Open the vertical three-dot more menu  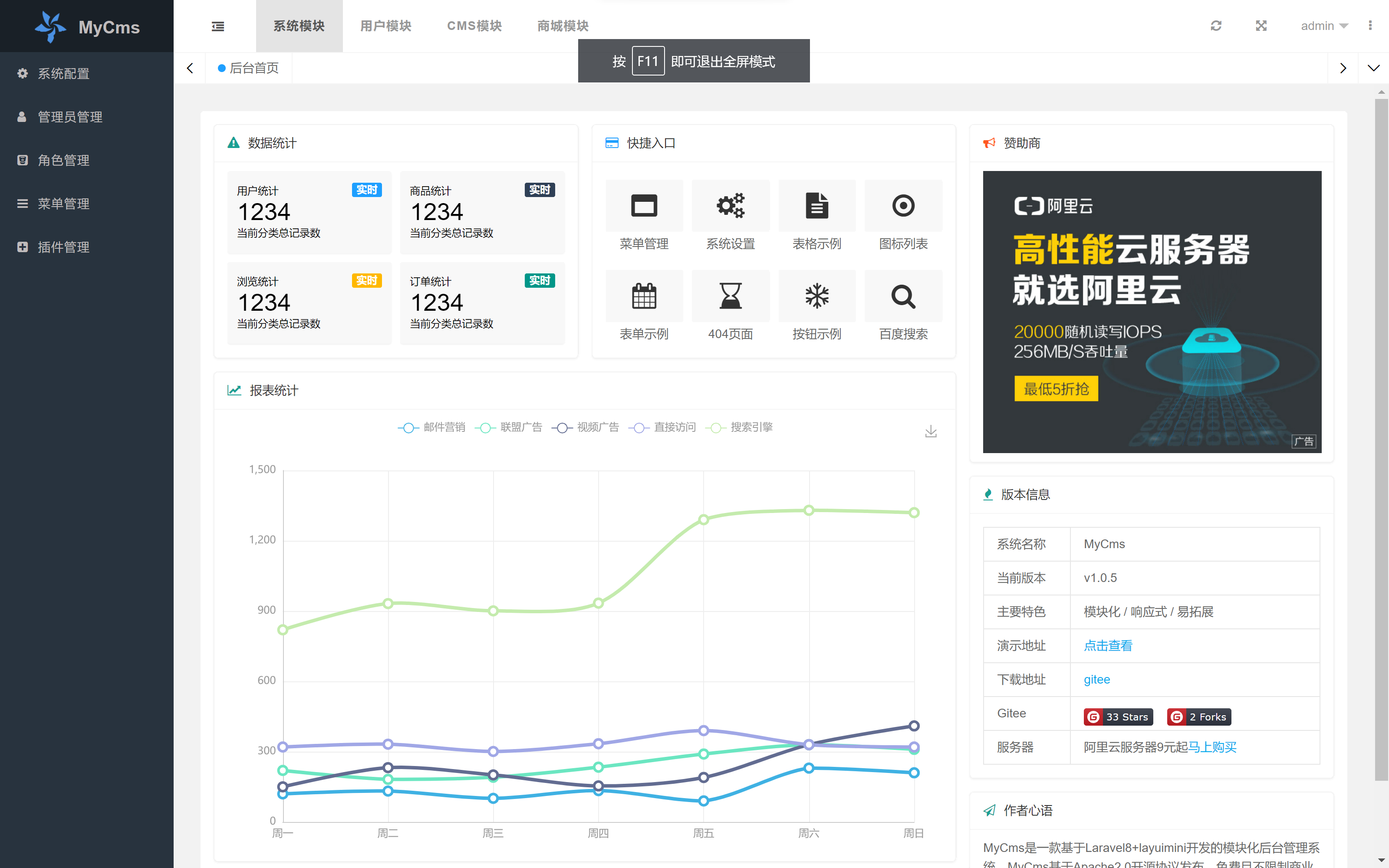[x=1370, y=26]
